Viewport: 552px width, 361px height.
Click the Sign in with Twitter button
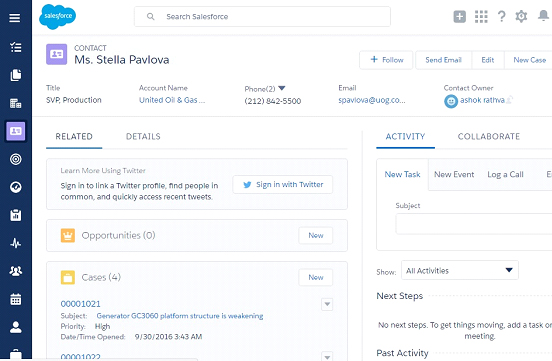282,185
